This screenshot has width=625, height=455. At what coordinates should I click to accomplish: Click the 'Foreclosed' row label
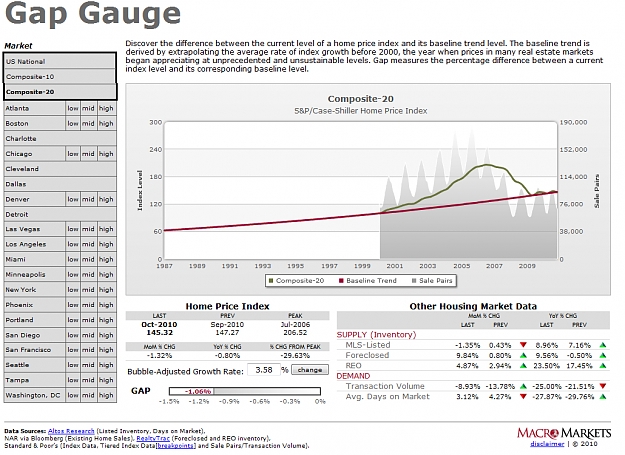[x=367, y=355]
